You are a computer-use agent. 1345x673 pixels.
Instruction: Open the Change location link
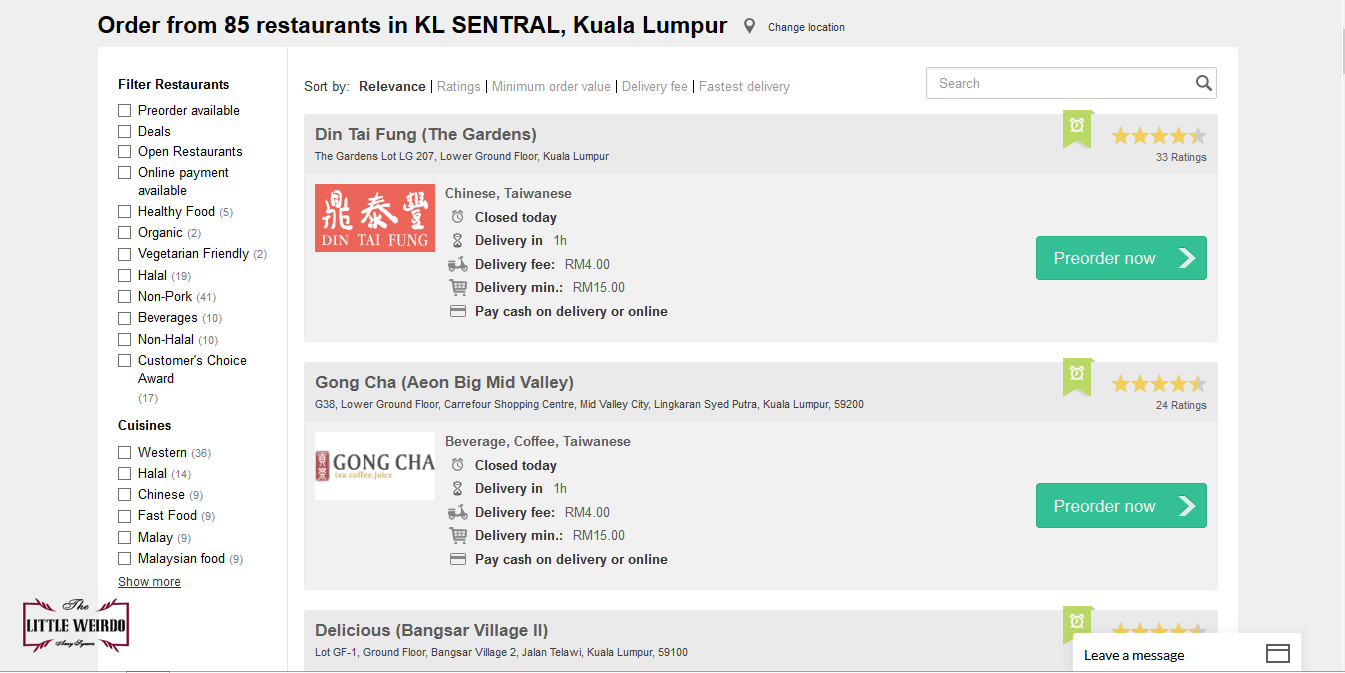806,27
